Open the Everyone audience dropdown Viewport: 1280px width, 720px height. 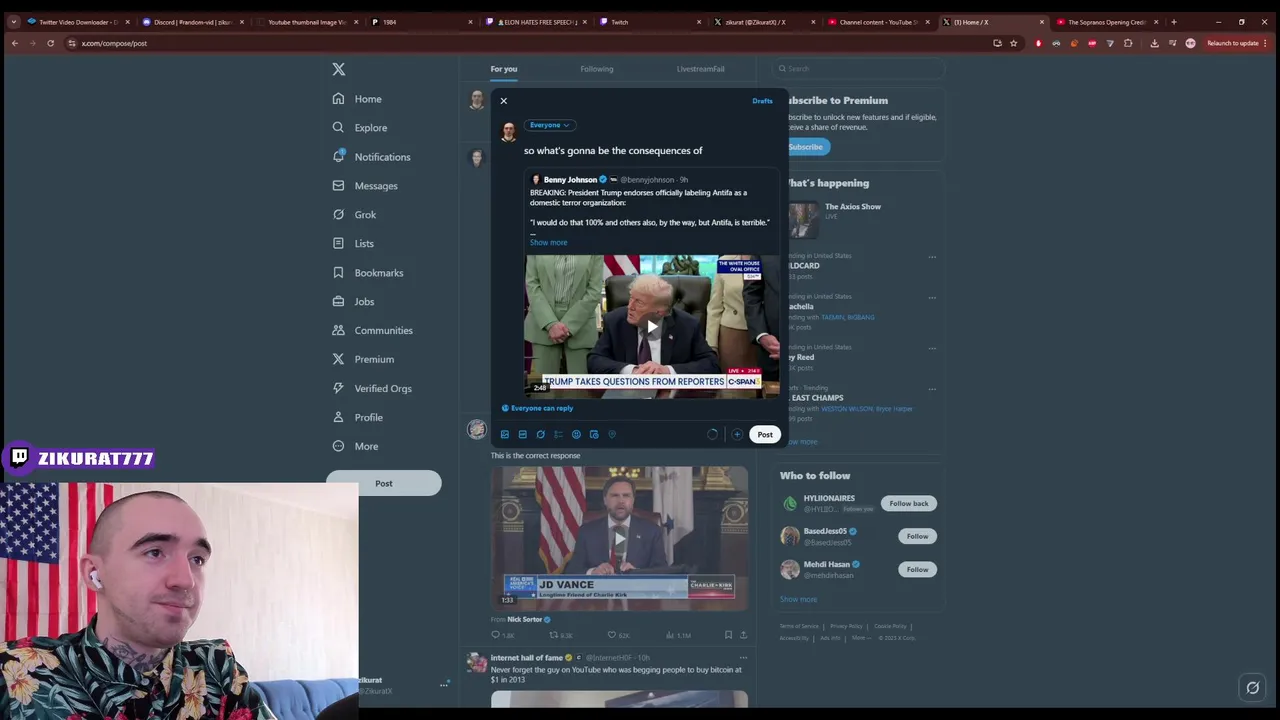549,125
